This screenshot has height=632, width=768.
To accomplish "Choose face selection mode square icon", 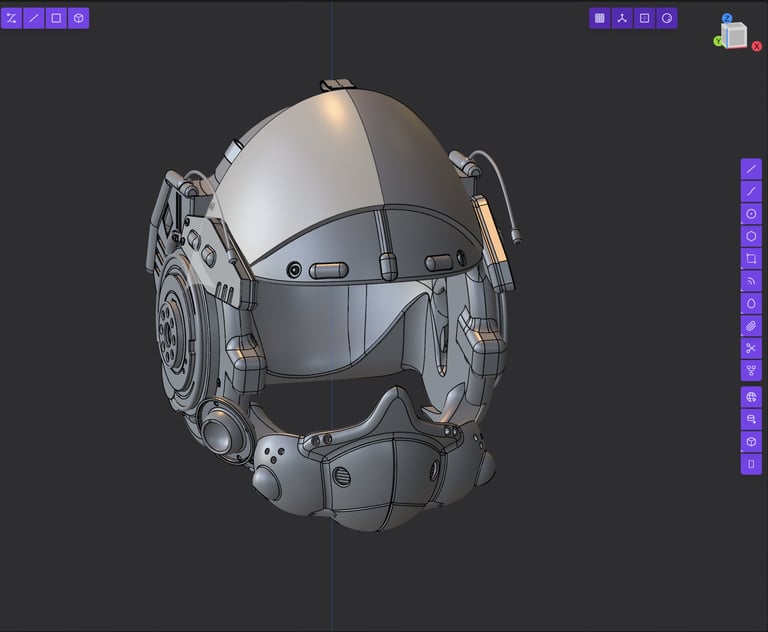I will coord(56,19).
